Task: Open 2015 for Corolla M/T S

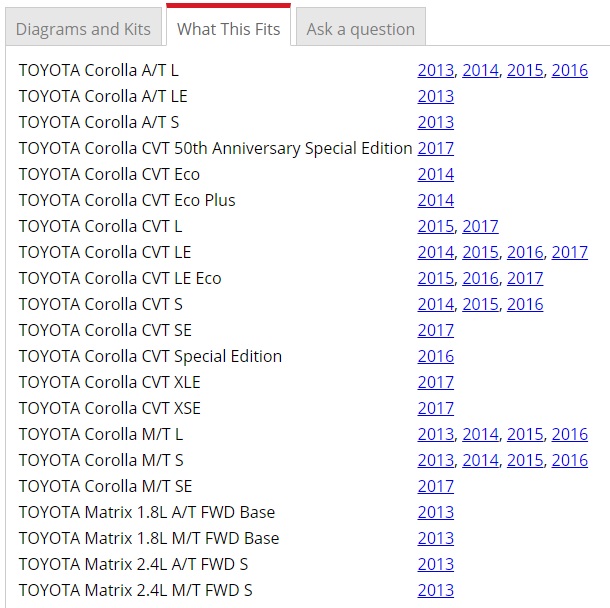Action: click(x=524, y=460)
